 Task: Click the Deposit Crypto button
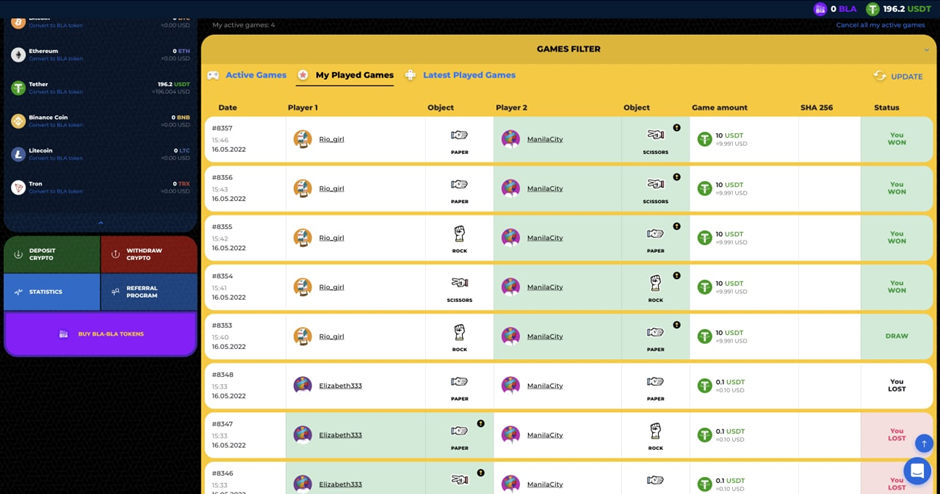pyautogui.click(x=52, y=254)
